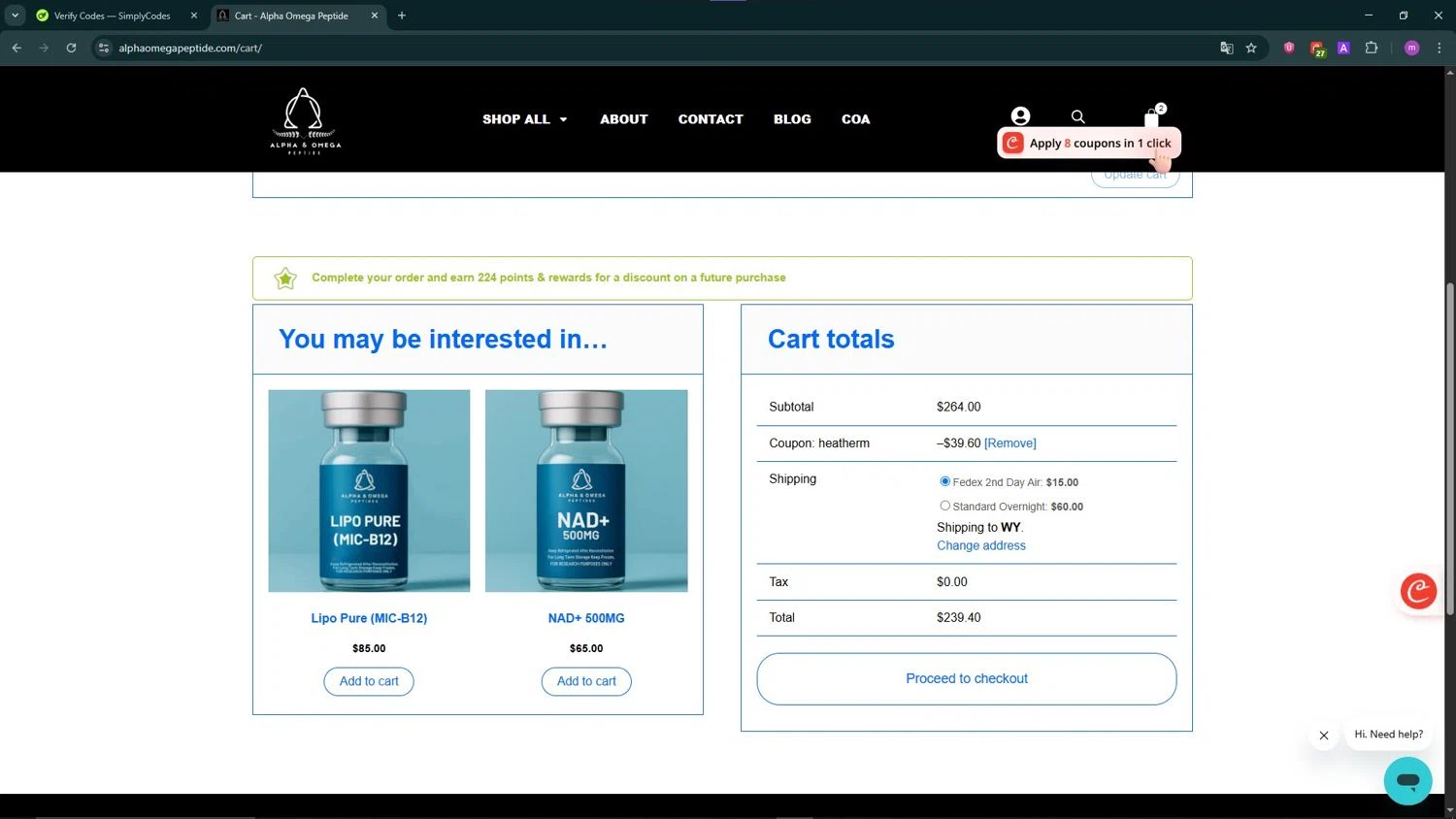Click the Lipo Pure vial product image
This screenshot has width=1456, height=819.
point(369,491)
